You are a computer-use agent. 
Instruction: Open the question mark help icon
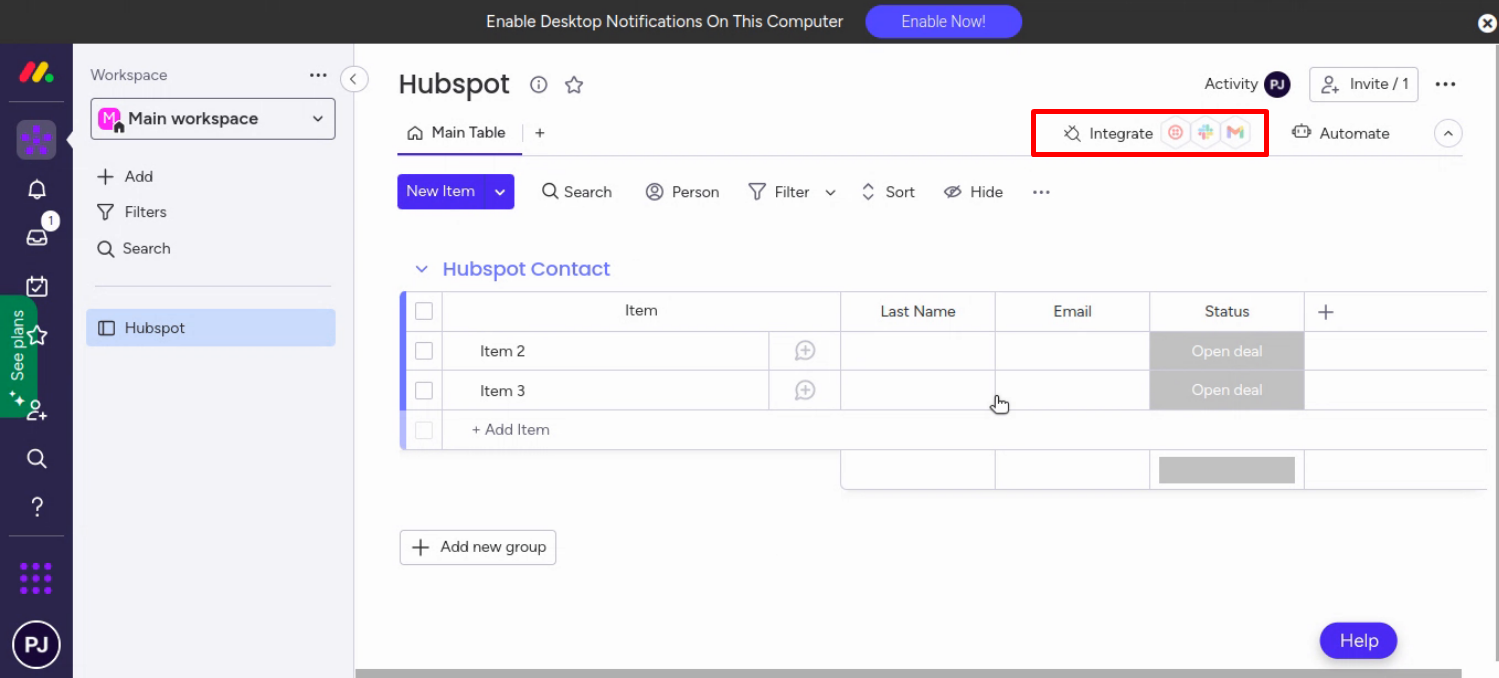[x=37, y=506]
